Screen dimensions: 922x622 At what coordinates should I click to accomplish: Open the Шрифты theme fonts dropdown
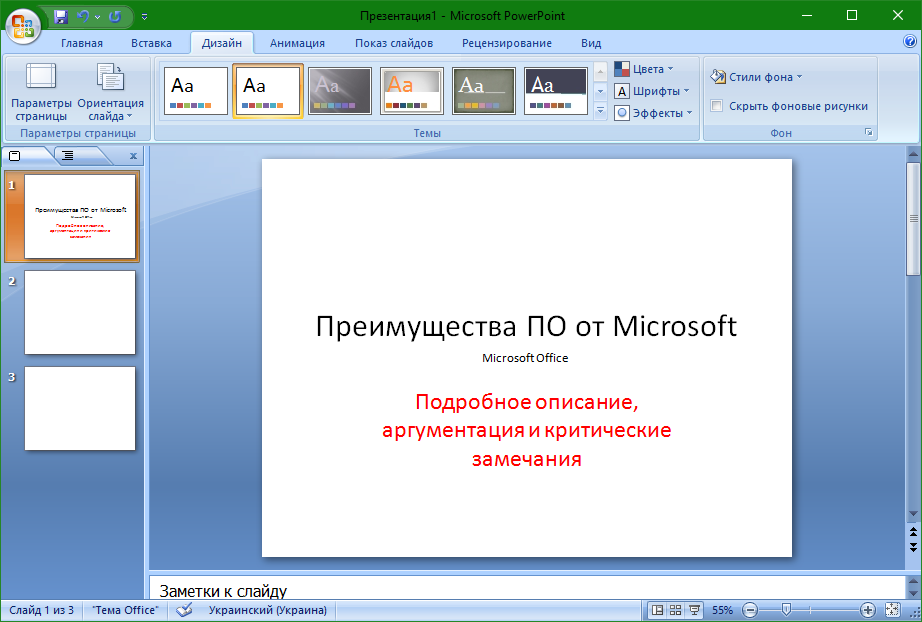click(652, 91)
